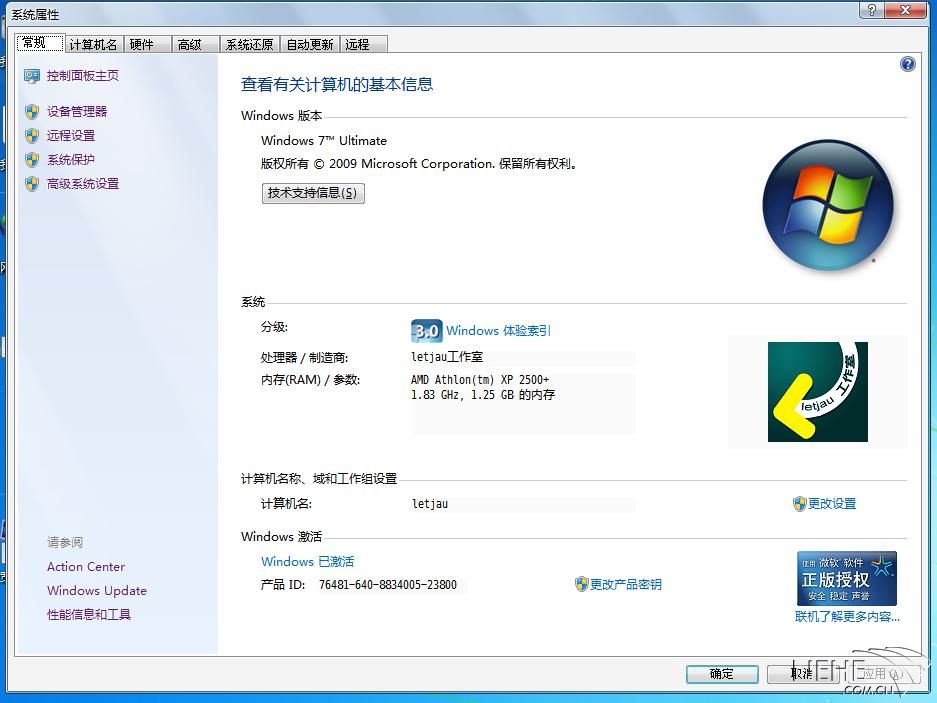Open the Windows Update link

tap(97, 591)
